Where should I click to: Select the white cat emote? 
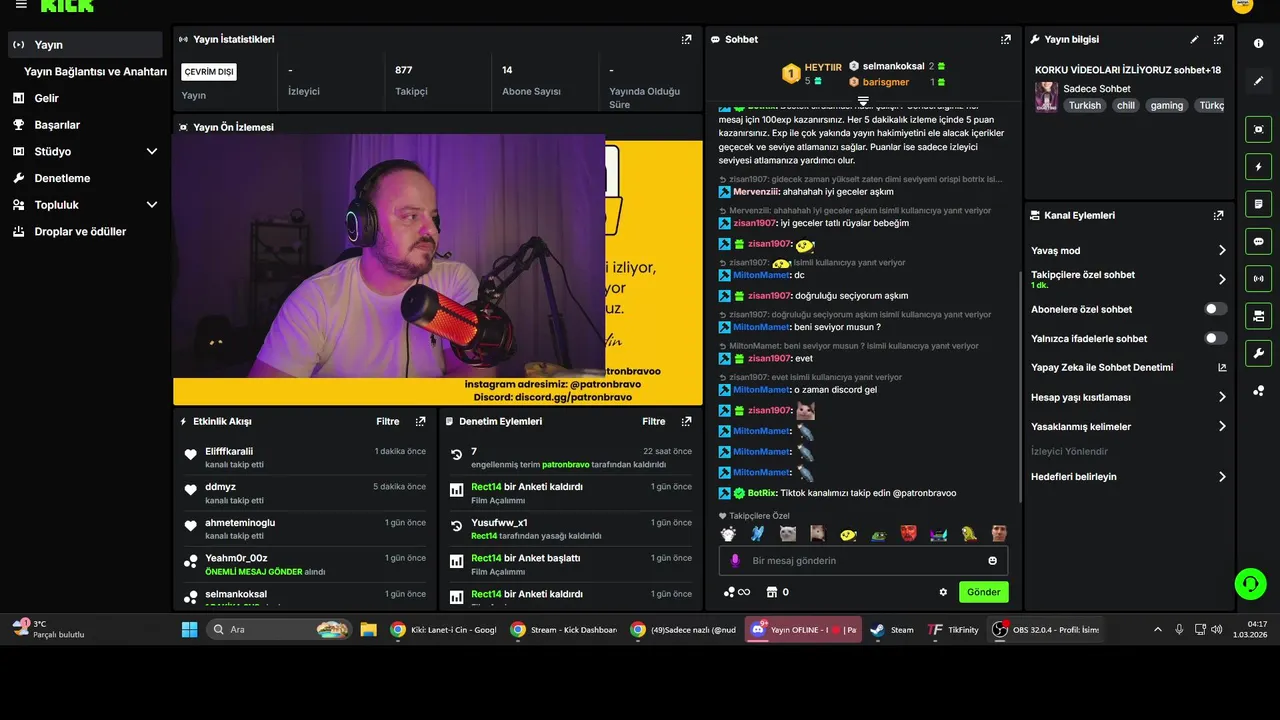788,534
